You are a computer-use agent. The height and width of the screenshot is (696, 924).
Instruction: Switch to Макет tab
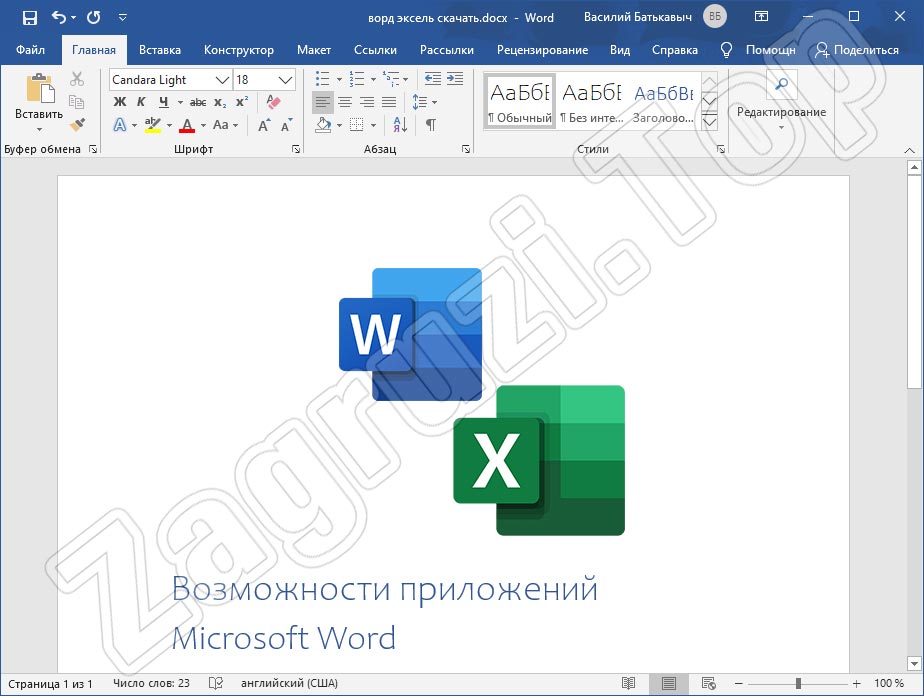pyautogui.click(x=314, y=50)
